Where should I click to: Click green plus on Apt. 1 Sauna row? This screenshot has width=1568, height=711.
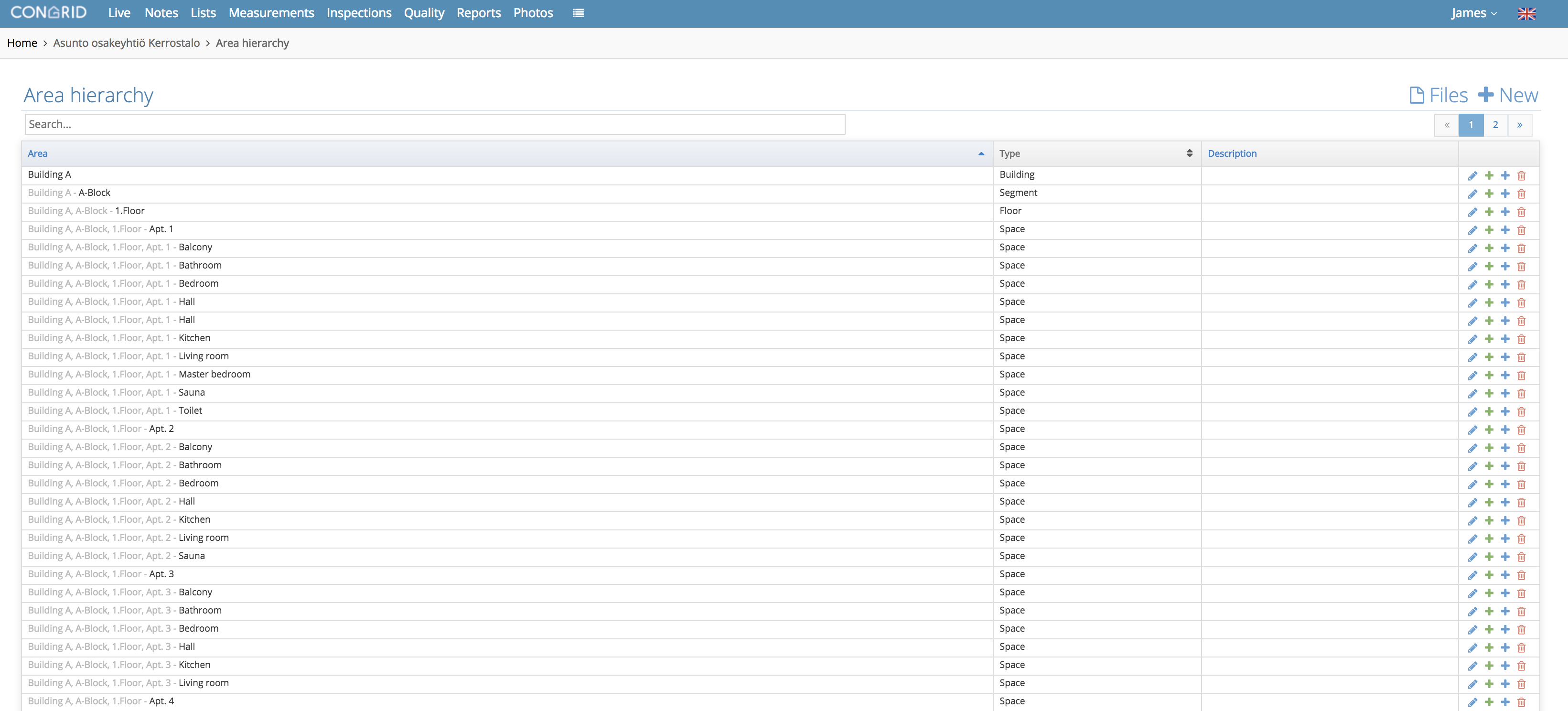pyautogui.click(x=1489, y=394)
